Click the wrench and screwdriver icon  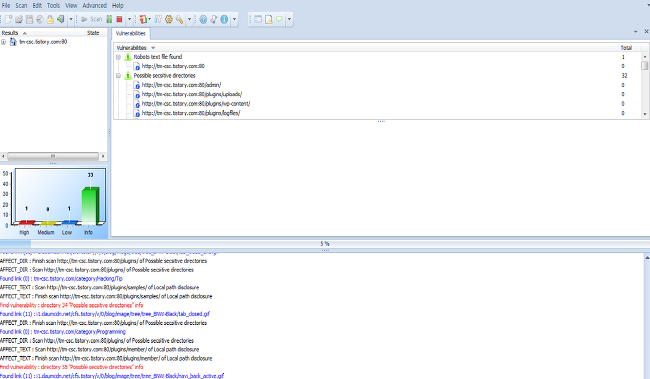coord(179,19)
